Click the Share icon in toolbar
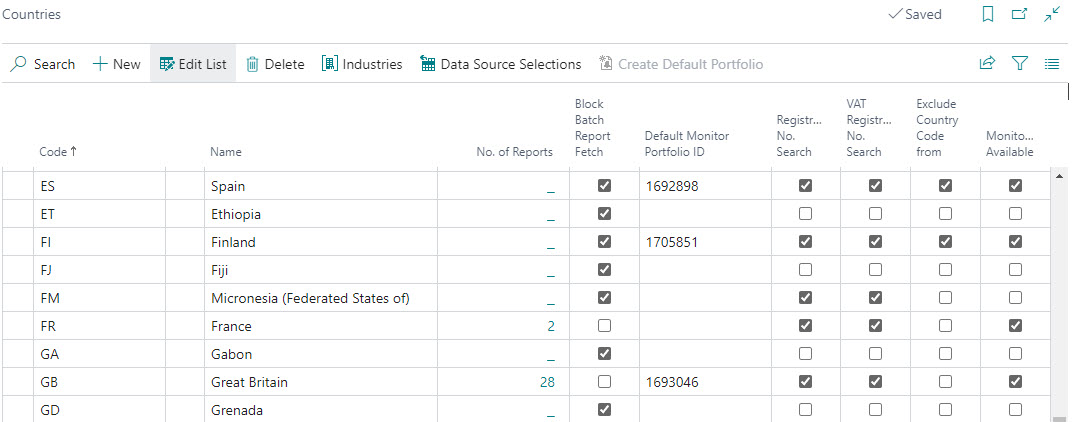 [987, 64]
